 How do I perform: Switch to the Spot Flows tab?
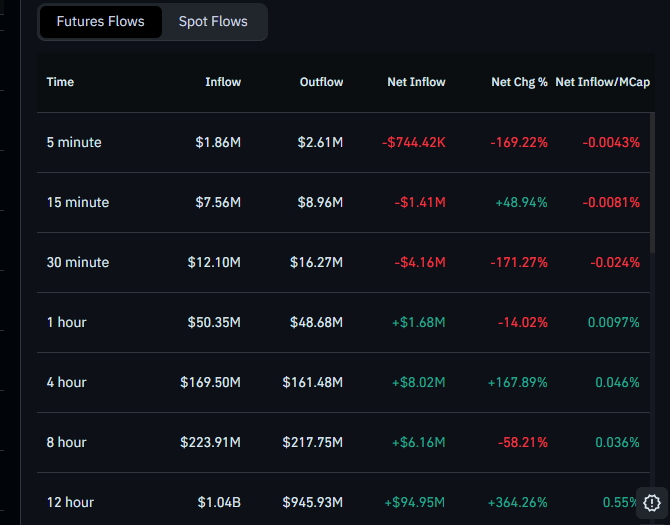coord(213,22)
